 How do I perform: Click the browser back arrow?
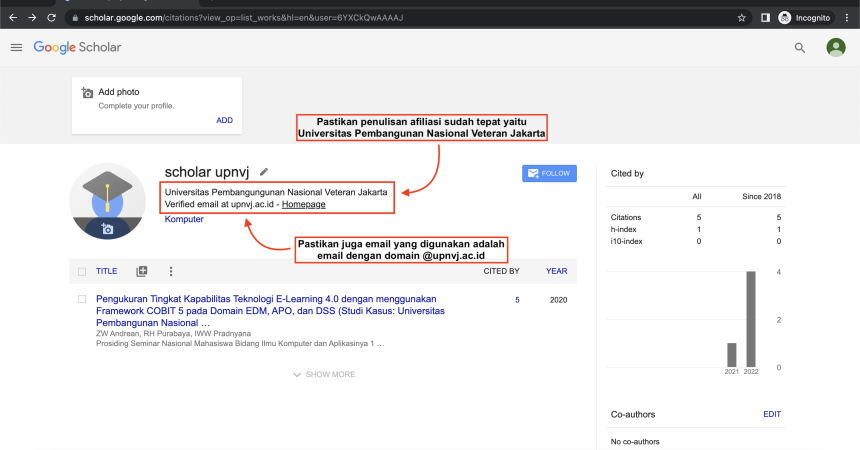pyautogui.click(x=12, y=17)
